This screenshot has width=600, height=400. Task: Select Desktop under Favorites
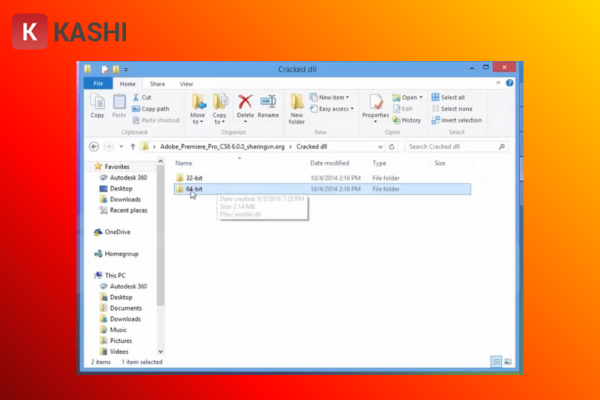(x=121, y=188)
